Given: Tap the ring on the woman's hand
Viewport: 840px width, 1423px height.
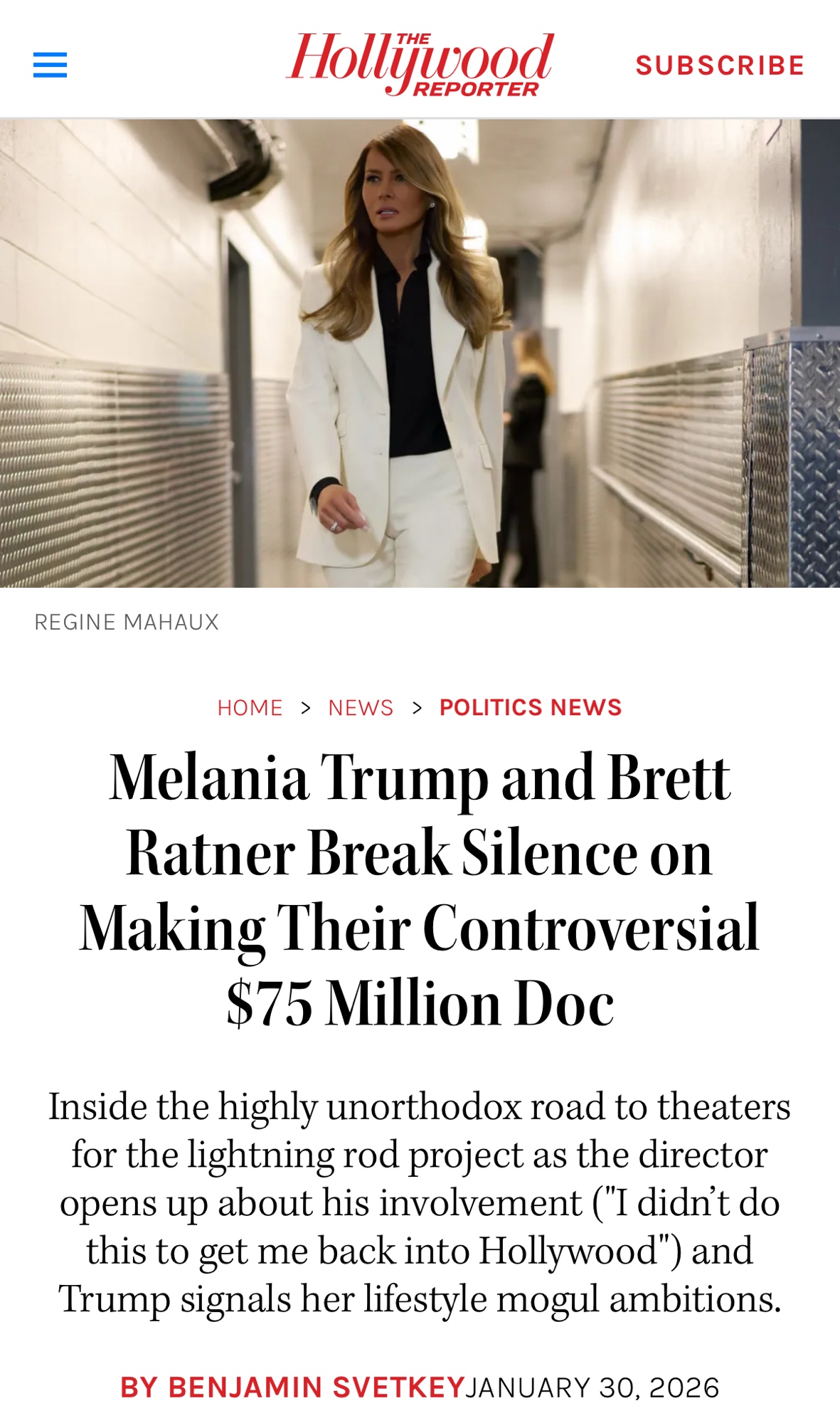Looking at the screenshot, I should coord(334,526).
